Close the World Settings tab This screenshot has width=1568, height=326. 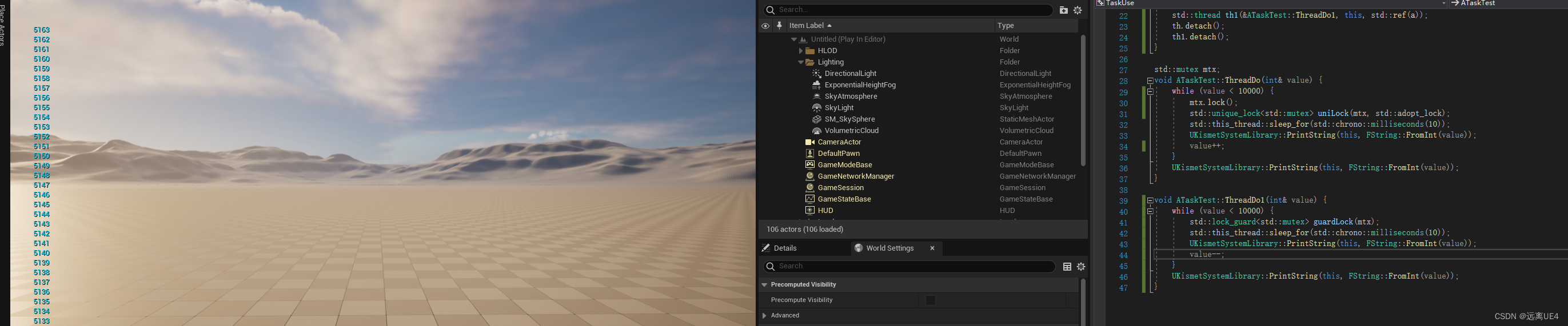point(932,248)
